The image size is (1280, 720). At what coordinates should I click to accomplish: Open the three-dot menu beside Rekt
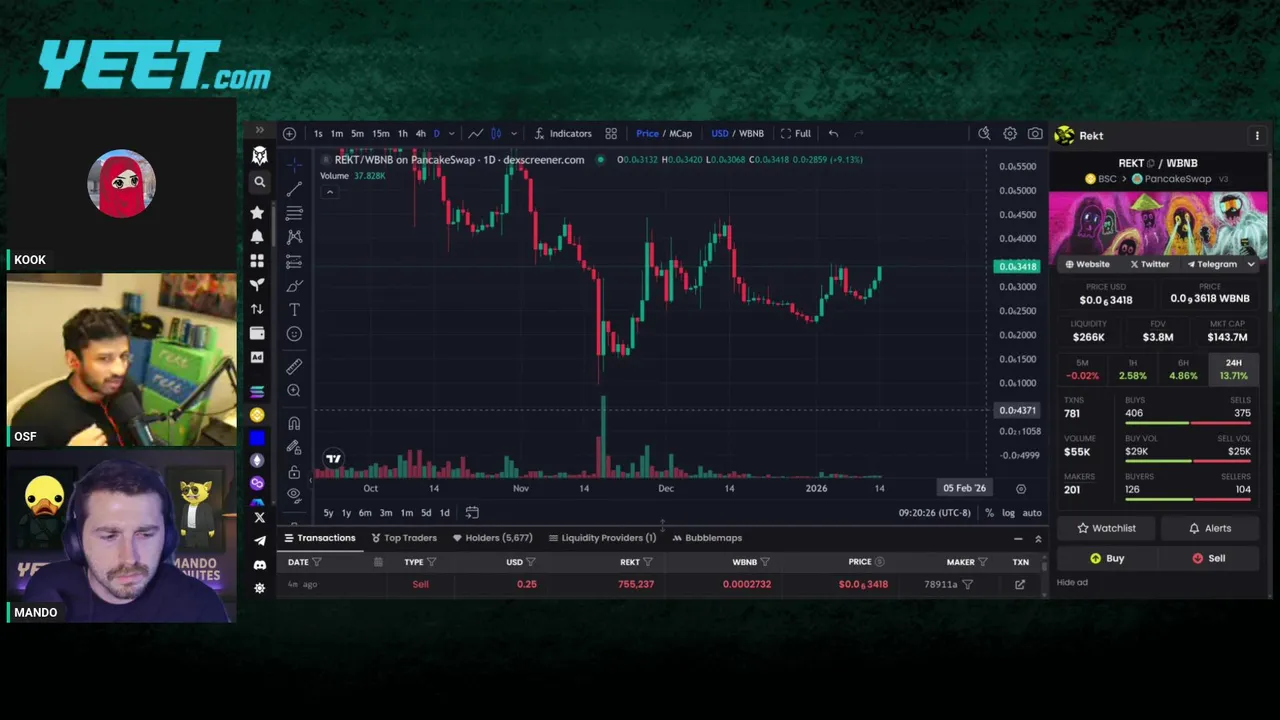tap(1257, 135)
